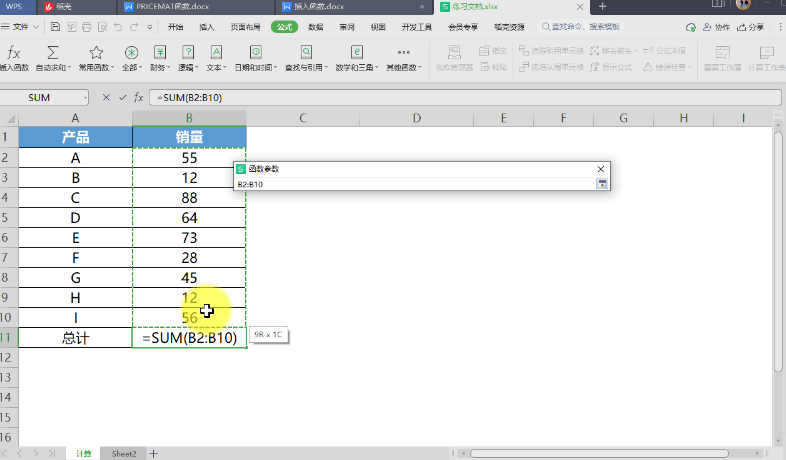Image resolution: width=786 pixels, height=460 pixels.
Task: Switch to the PRICEMAT函数.docx document tab
Action: pos(196,7)
